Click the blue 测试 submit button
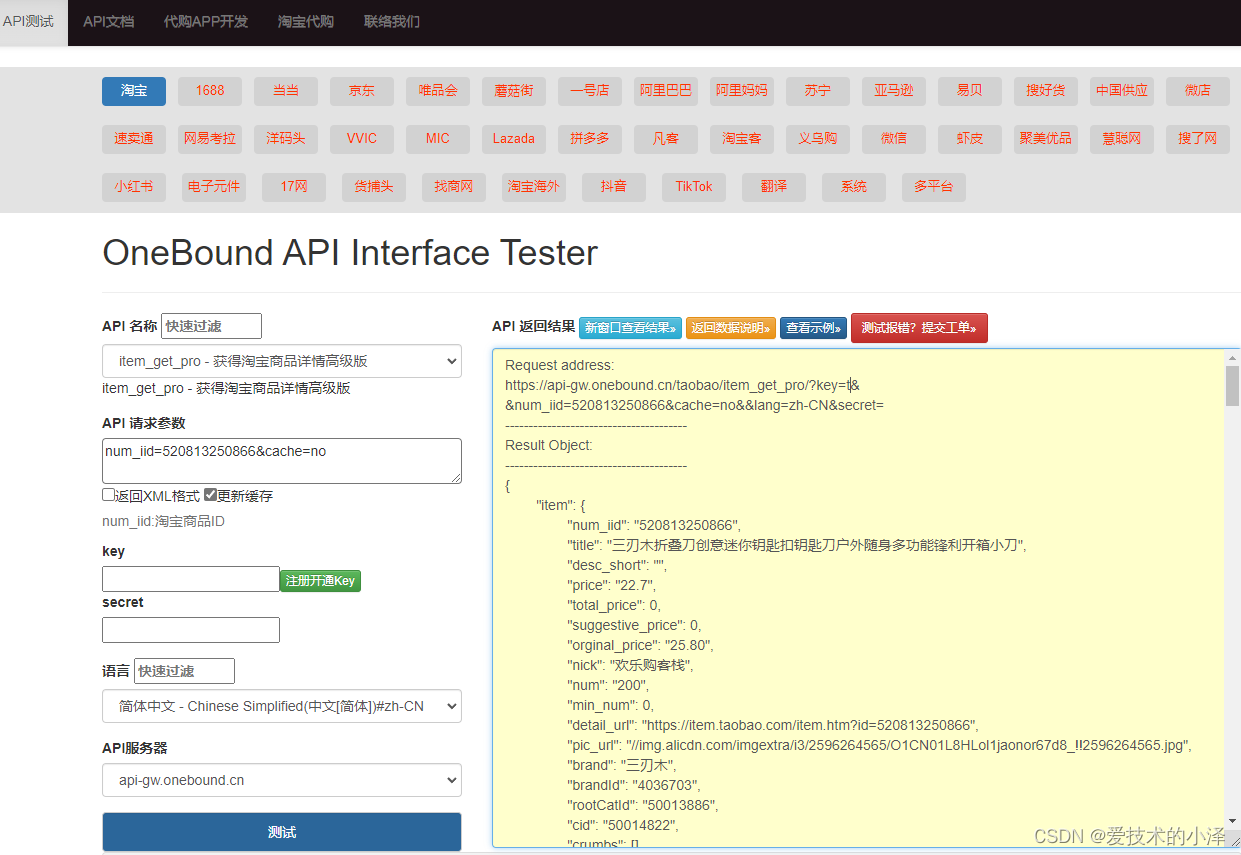Screen dimensions: 1241x855 282,832
